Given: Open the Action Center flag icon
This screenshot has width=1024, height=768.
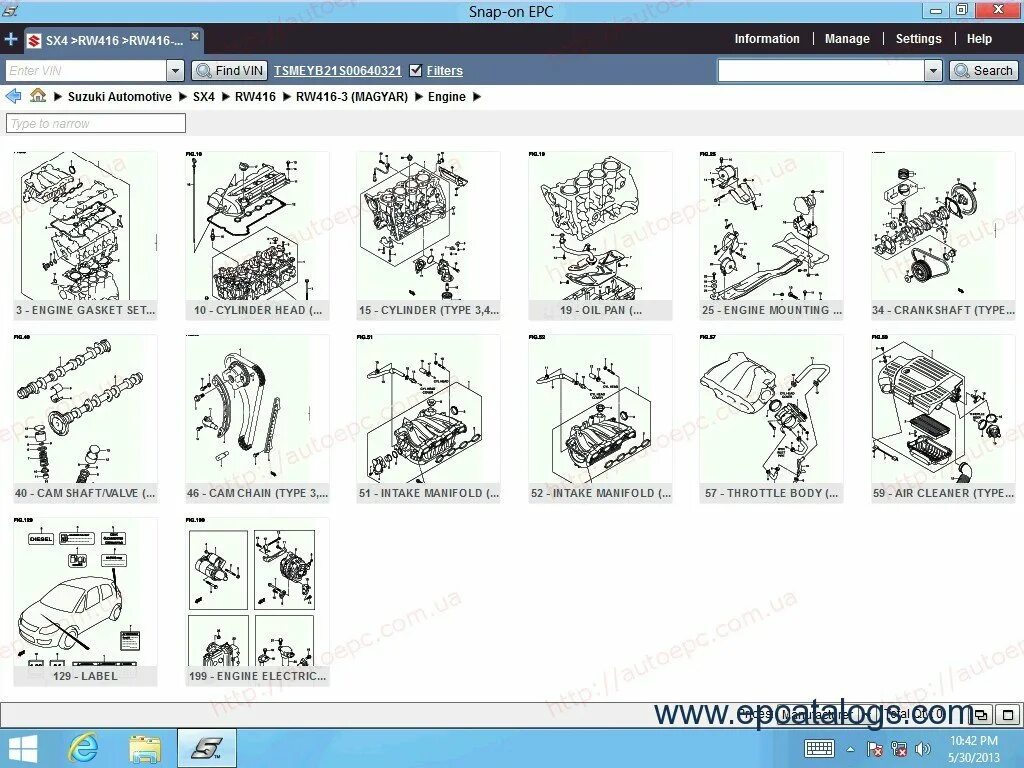Looking at the screenshot, I should tap(874, 749).
